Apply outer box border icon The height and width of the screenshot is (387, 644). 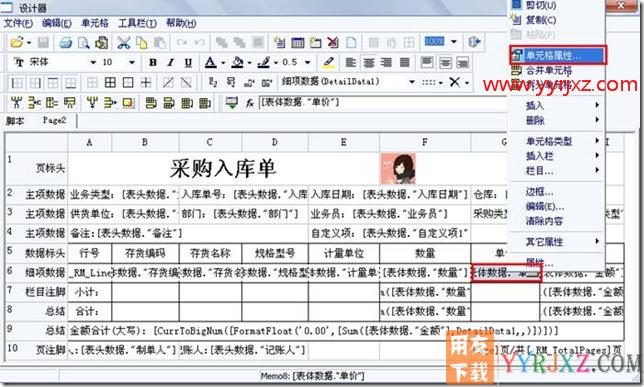pos(128,83)
